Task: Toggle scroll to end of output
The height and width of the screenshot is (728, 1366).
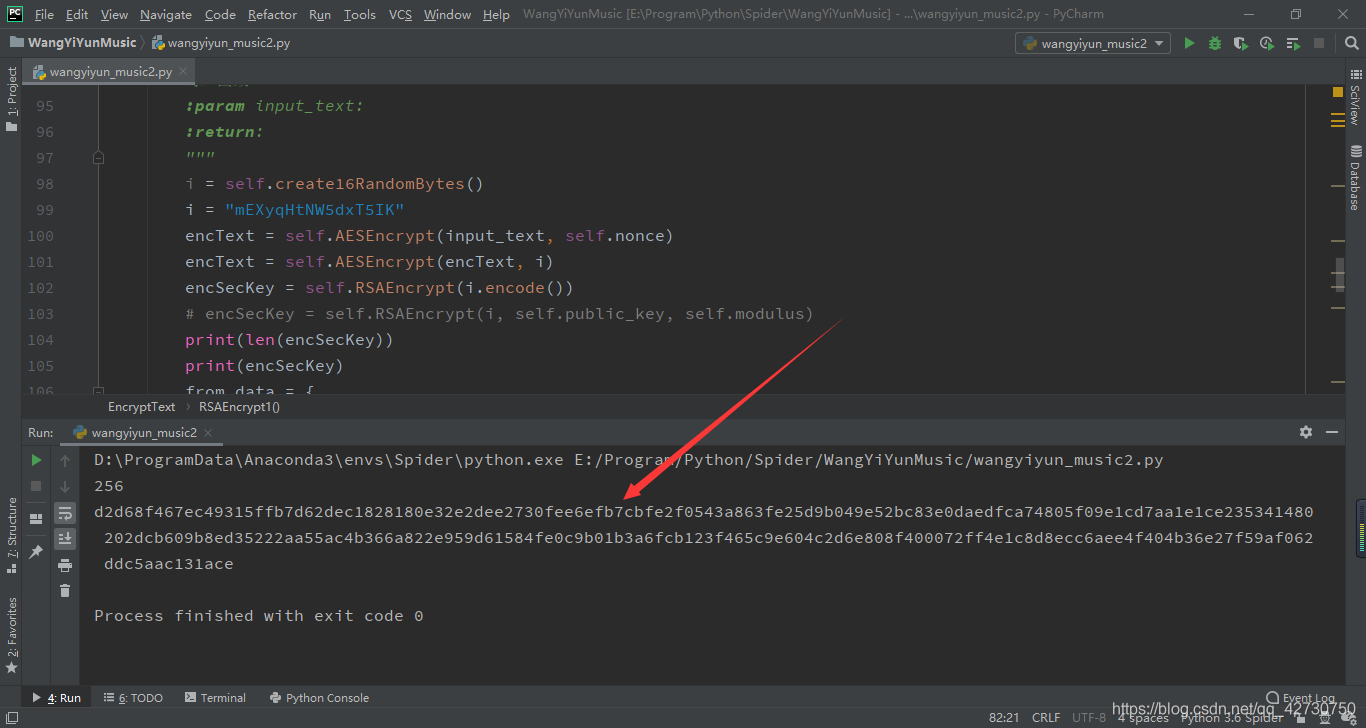Action: pos(65,539)
